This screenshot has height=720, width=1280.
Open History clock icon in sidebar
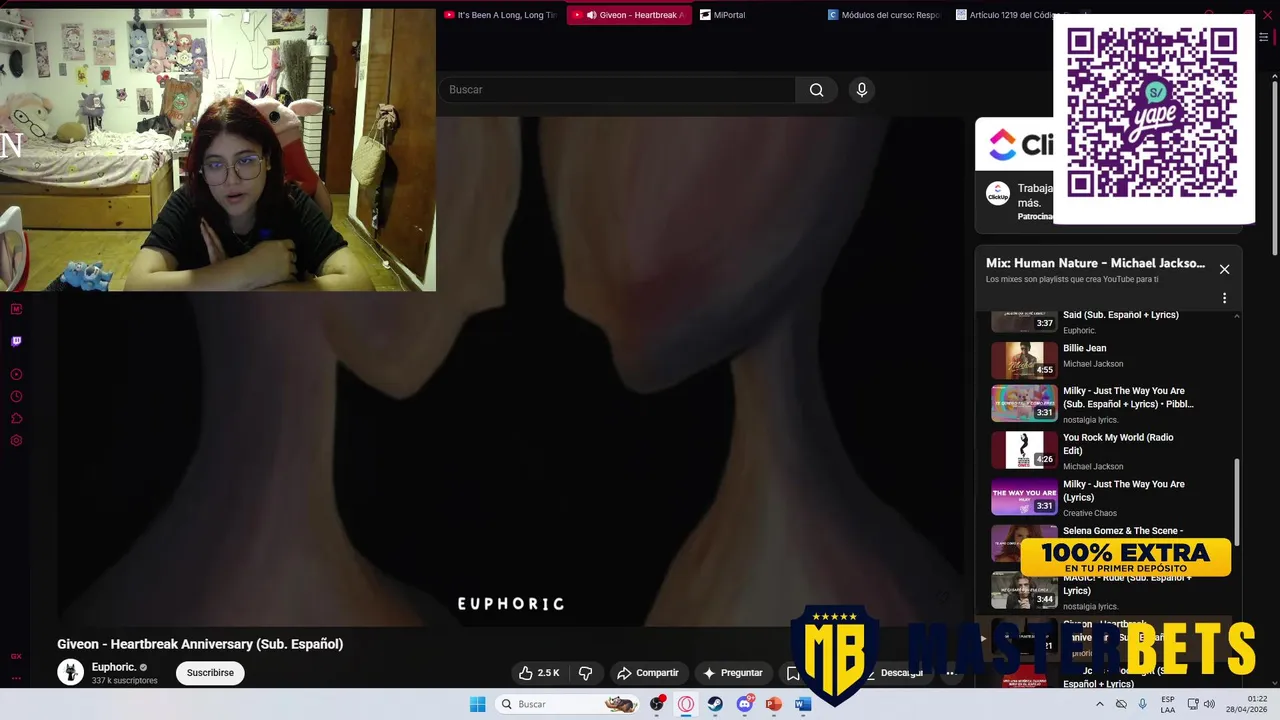[16, 396]
